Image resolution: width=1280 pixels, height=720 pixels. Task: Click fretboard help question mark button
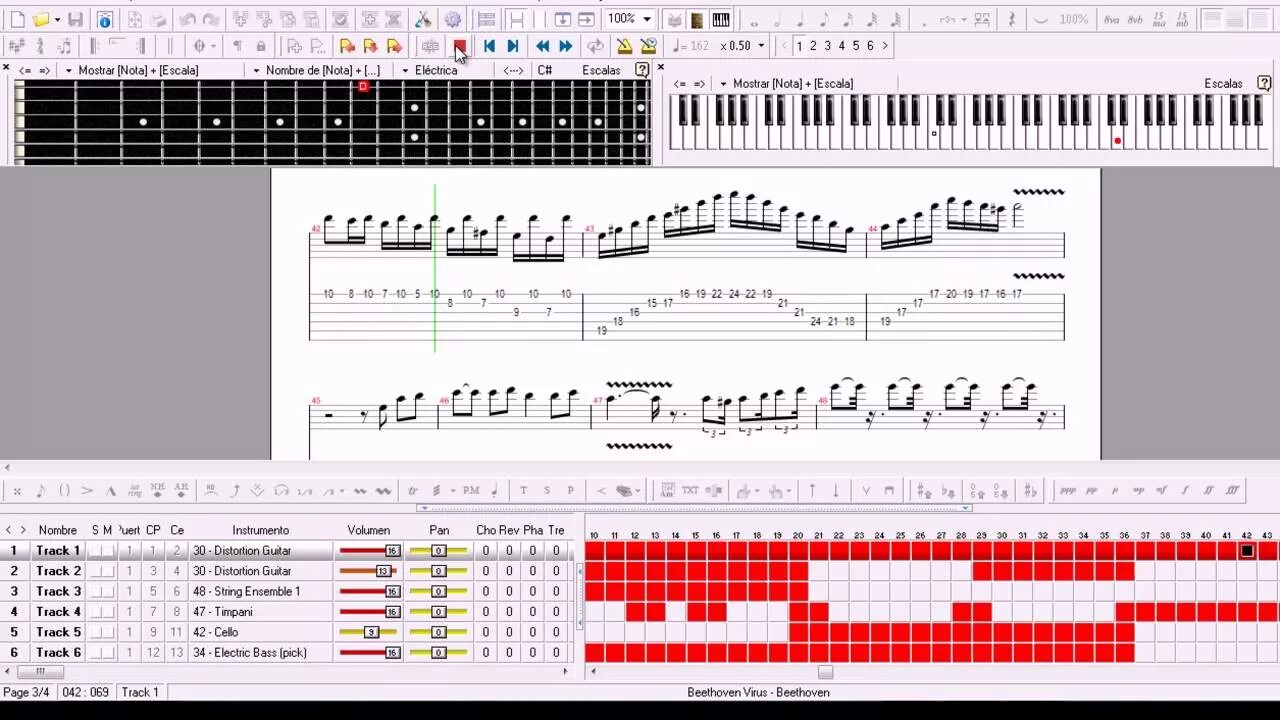[x=642, y=70]
